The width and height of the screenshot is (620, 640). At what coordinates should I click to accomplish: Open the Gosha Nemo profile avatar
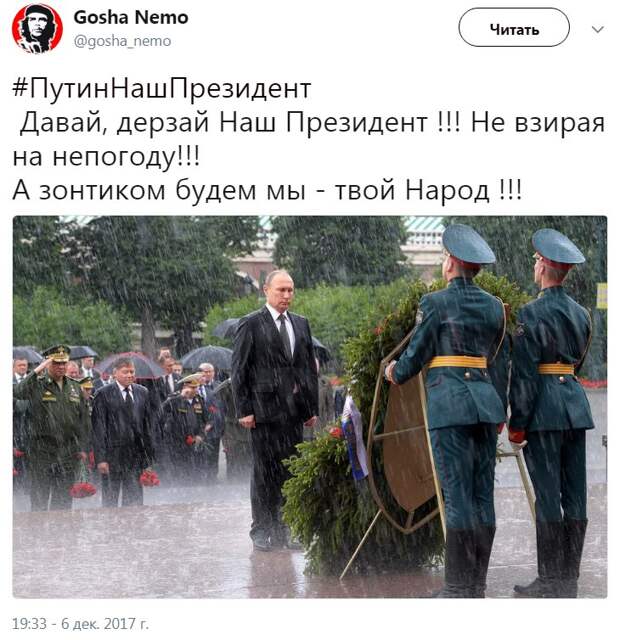point(37,29)
